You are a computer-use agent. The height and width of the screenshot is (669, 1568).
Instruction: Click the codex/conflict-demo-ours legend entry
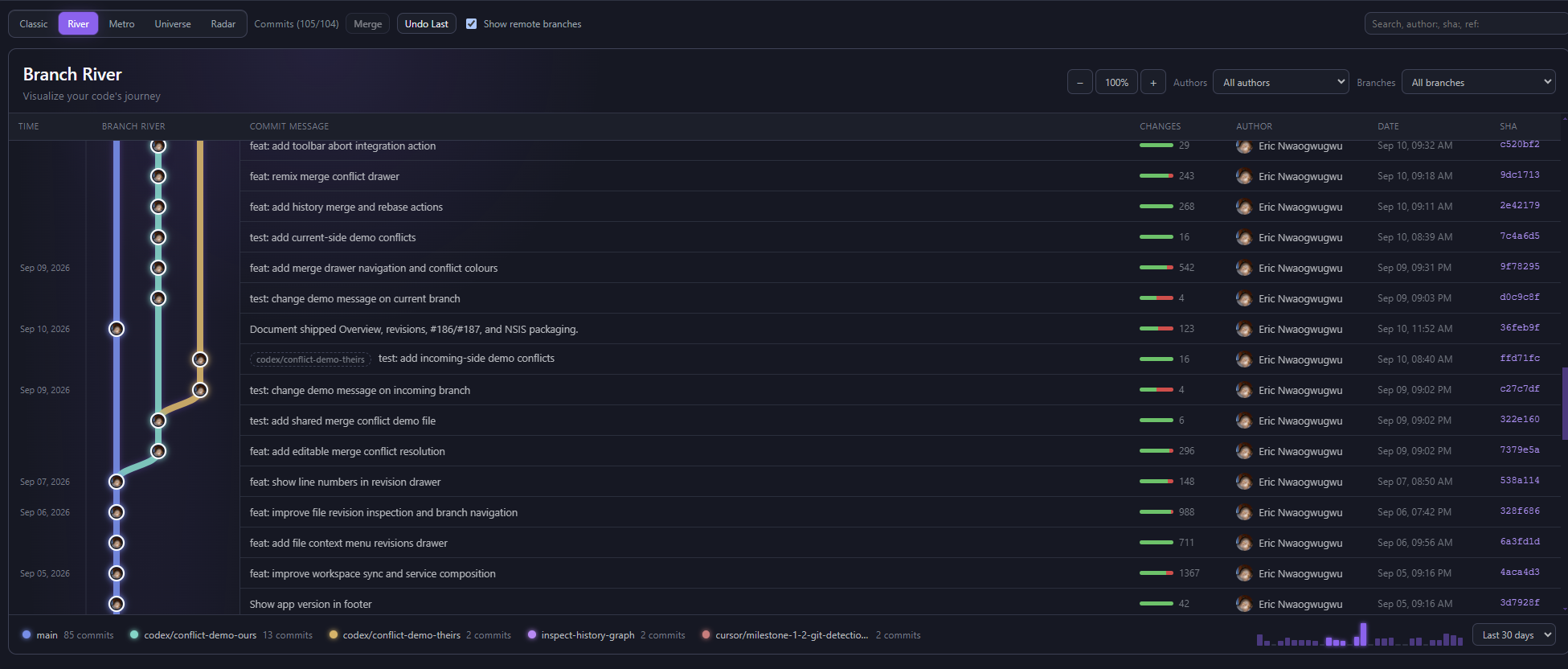pyautogui.click(x=221, y=635)
